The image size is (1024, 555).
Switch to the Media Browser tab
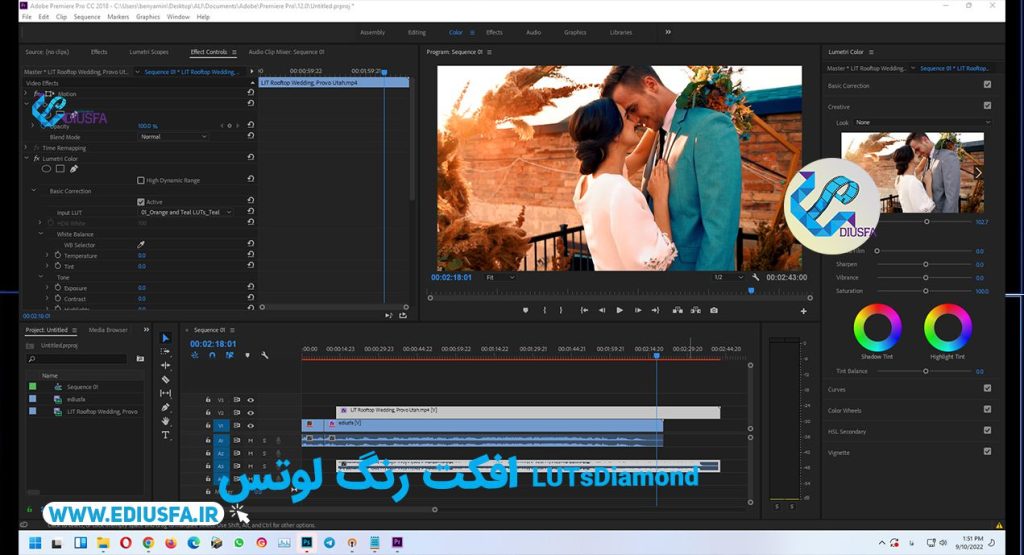point(108,330)
